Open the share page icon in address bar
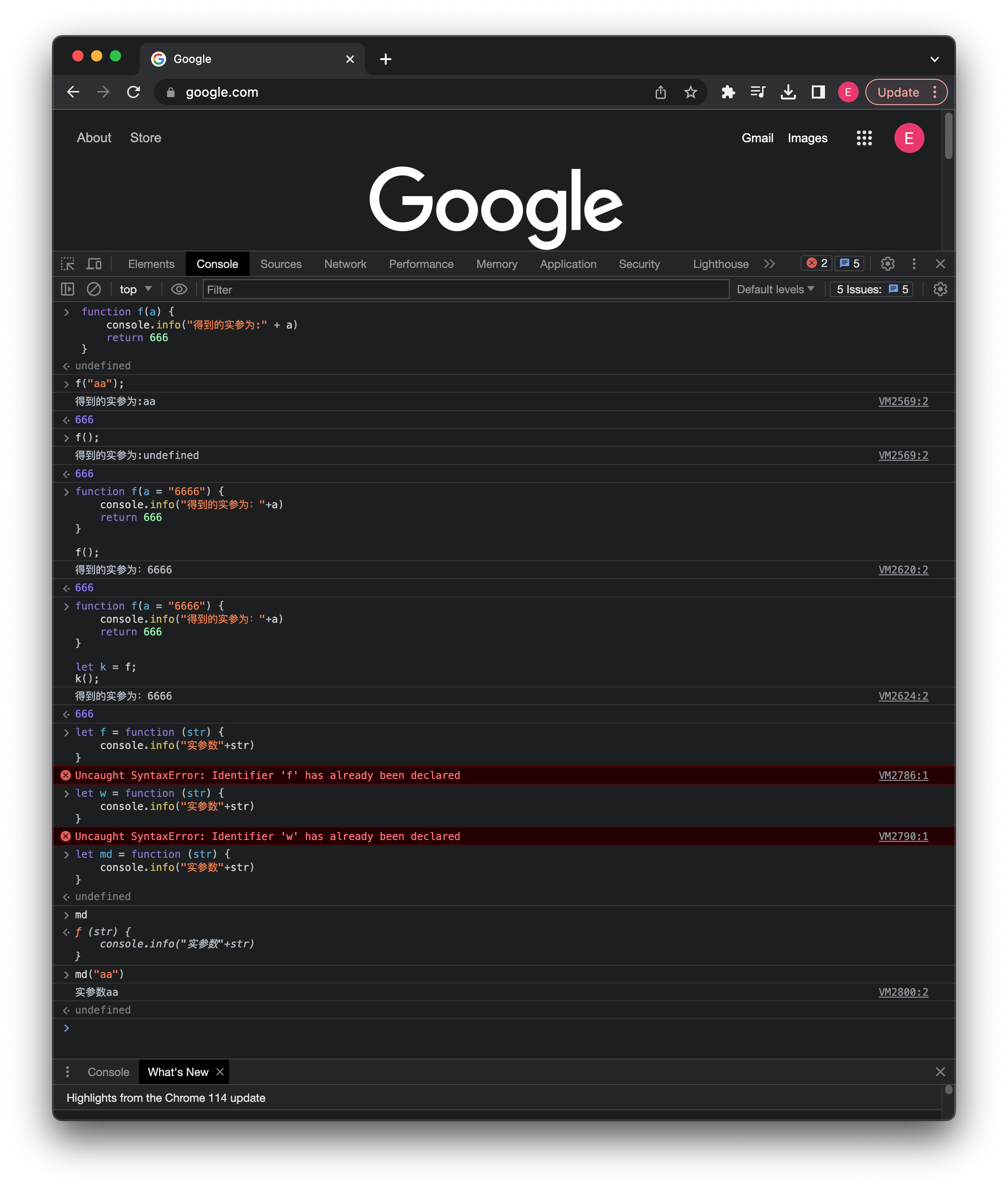Viewport: 1008px width, 1190px height. pyautogui.click(x=661, y=92)
